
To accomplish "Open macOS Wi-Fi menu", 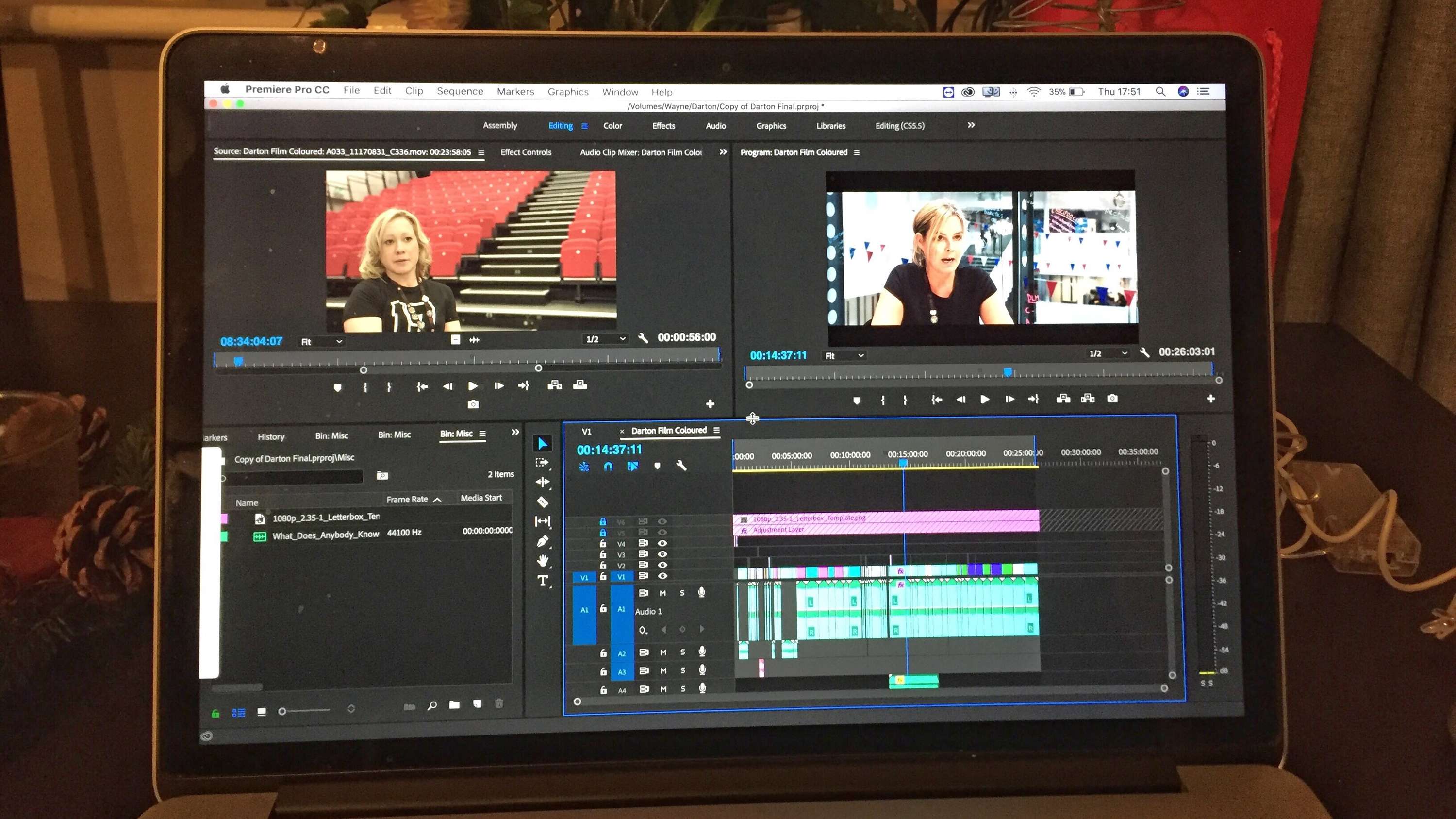I will pyautogui.click(x=1033, y=92).
